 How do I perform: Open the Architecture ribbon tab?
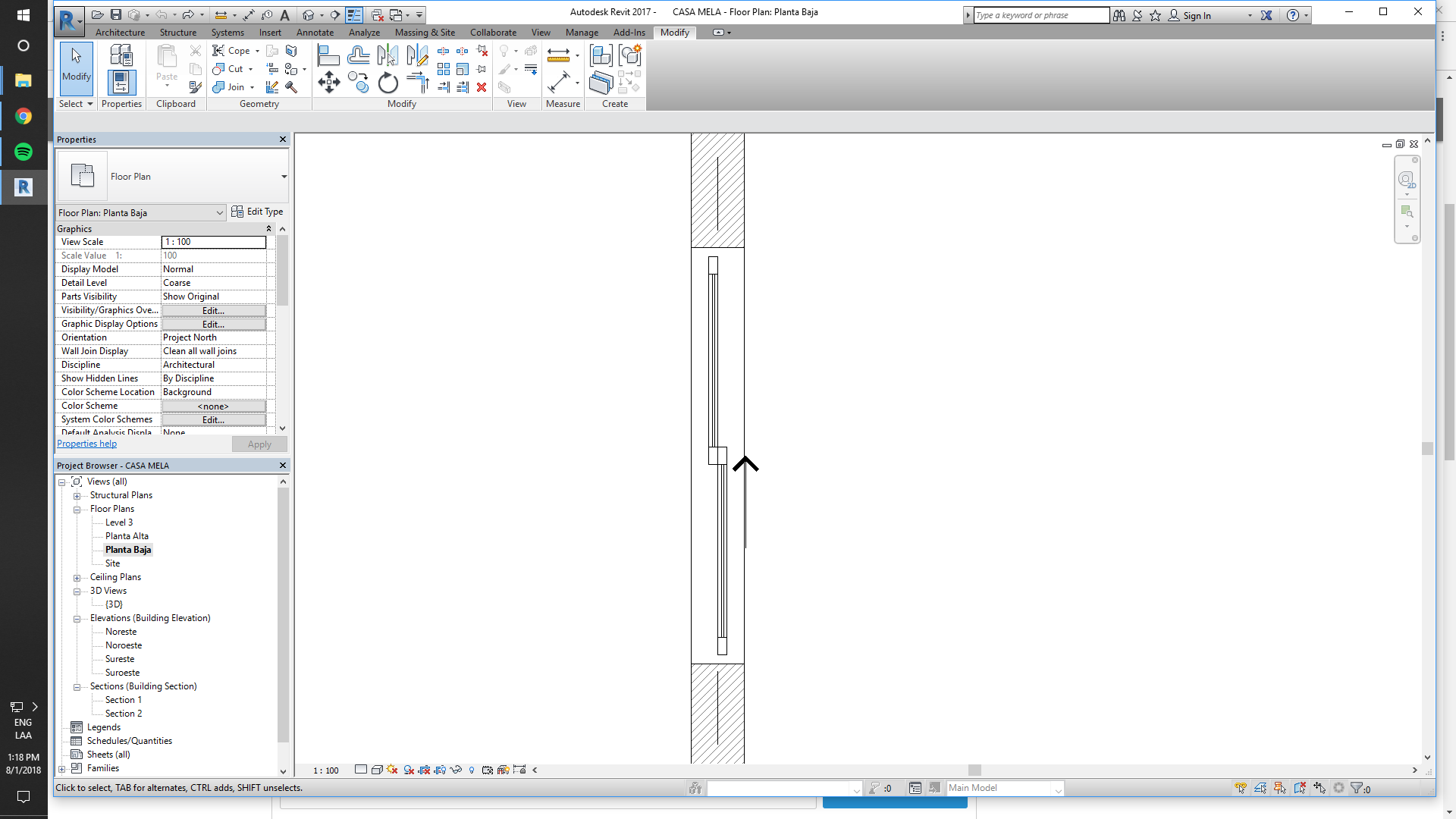click(120, 33)
